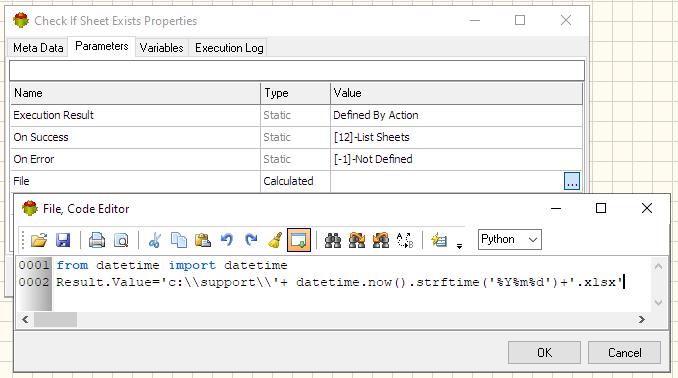The image size is (678, 378).
Task: Click the 'Defined By Action' value
Action: coord(376,115)
